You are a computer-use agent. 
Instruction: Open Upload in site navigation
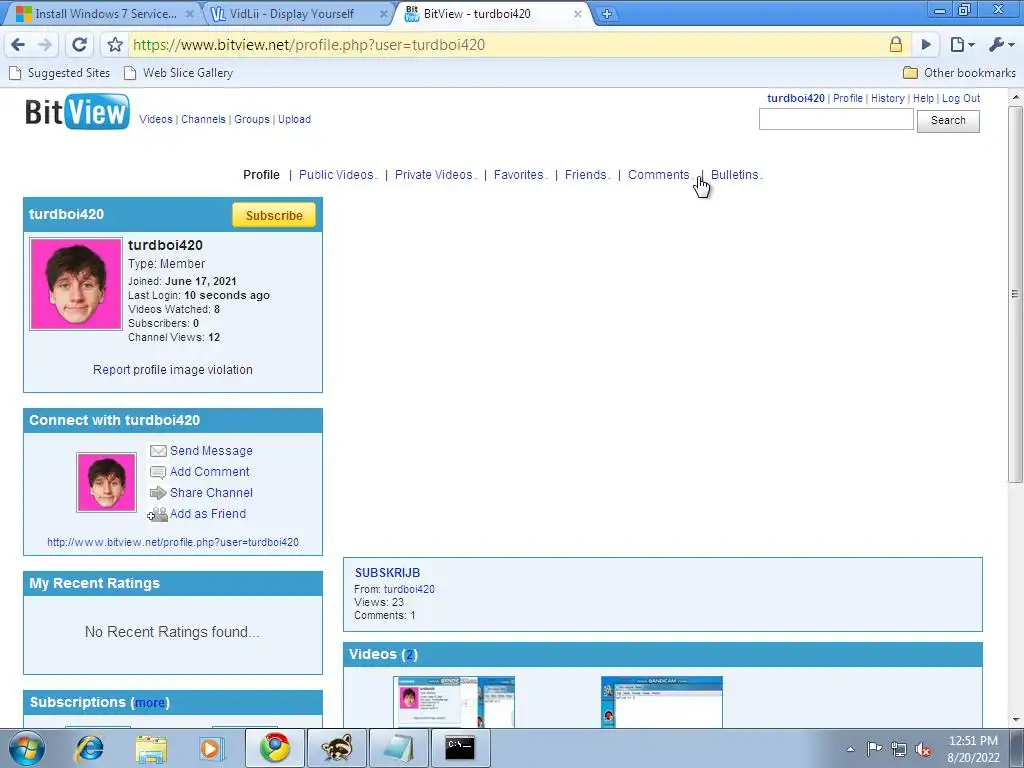[x=295, y=120]
